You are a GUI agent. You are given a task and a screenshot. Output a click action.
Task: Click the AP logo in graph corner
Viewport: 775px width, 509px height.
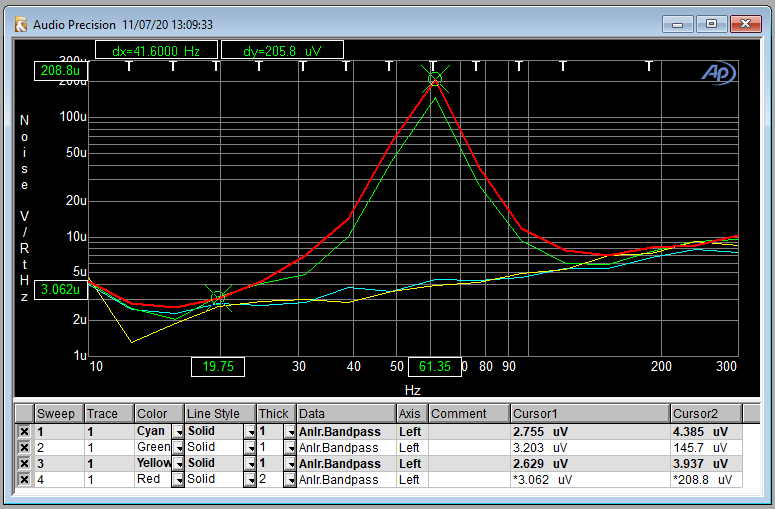point(718,73)
